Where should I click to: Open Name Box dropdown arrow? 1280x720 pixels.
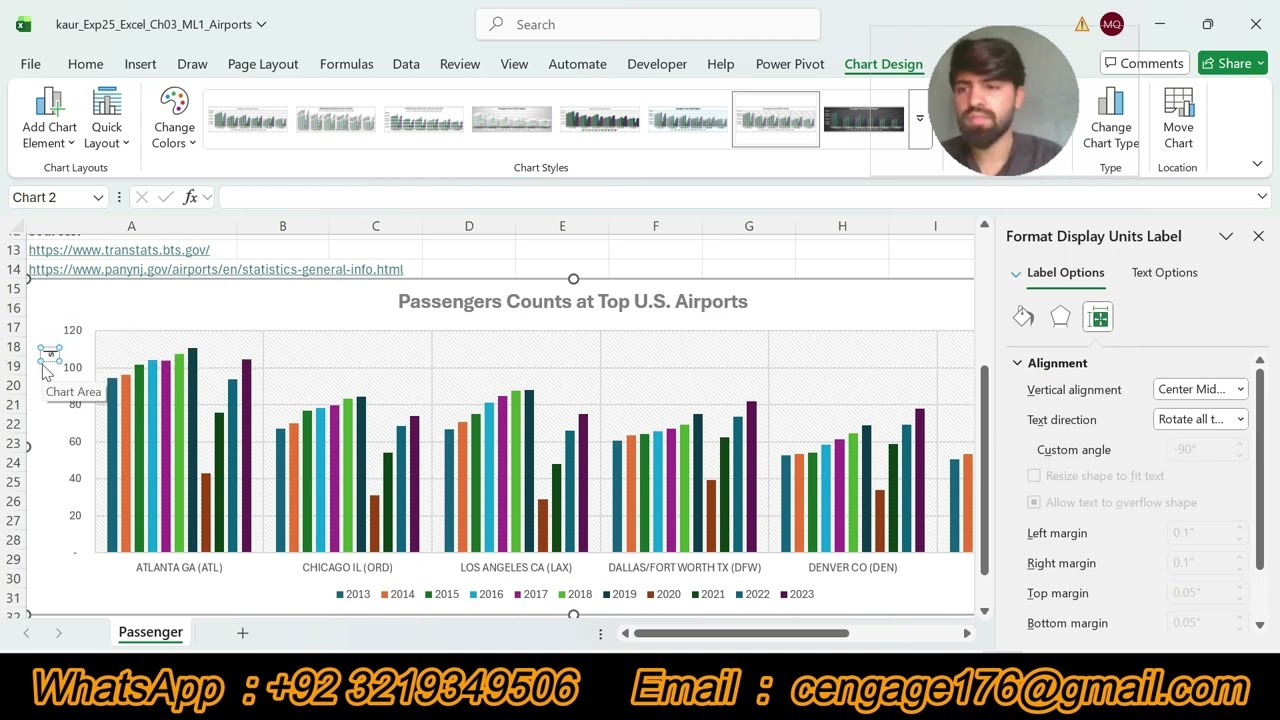[x=98, y=197]
